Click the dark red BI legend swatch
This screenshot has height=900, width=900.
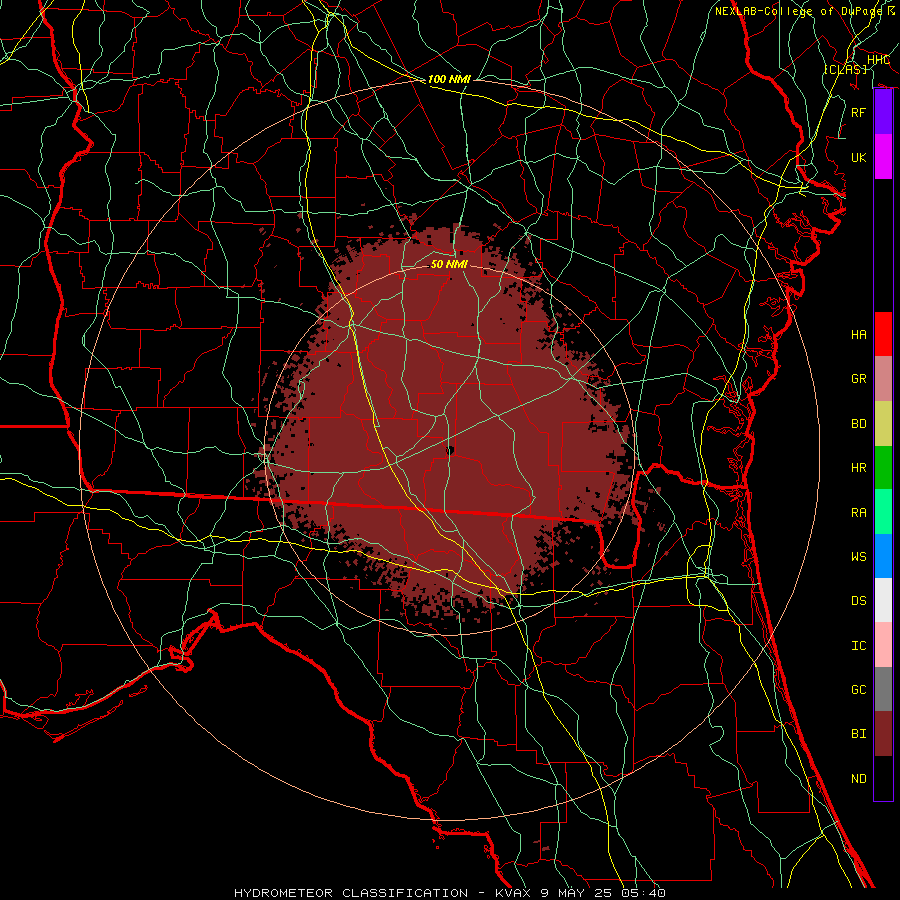[x=883, y=734]
